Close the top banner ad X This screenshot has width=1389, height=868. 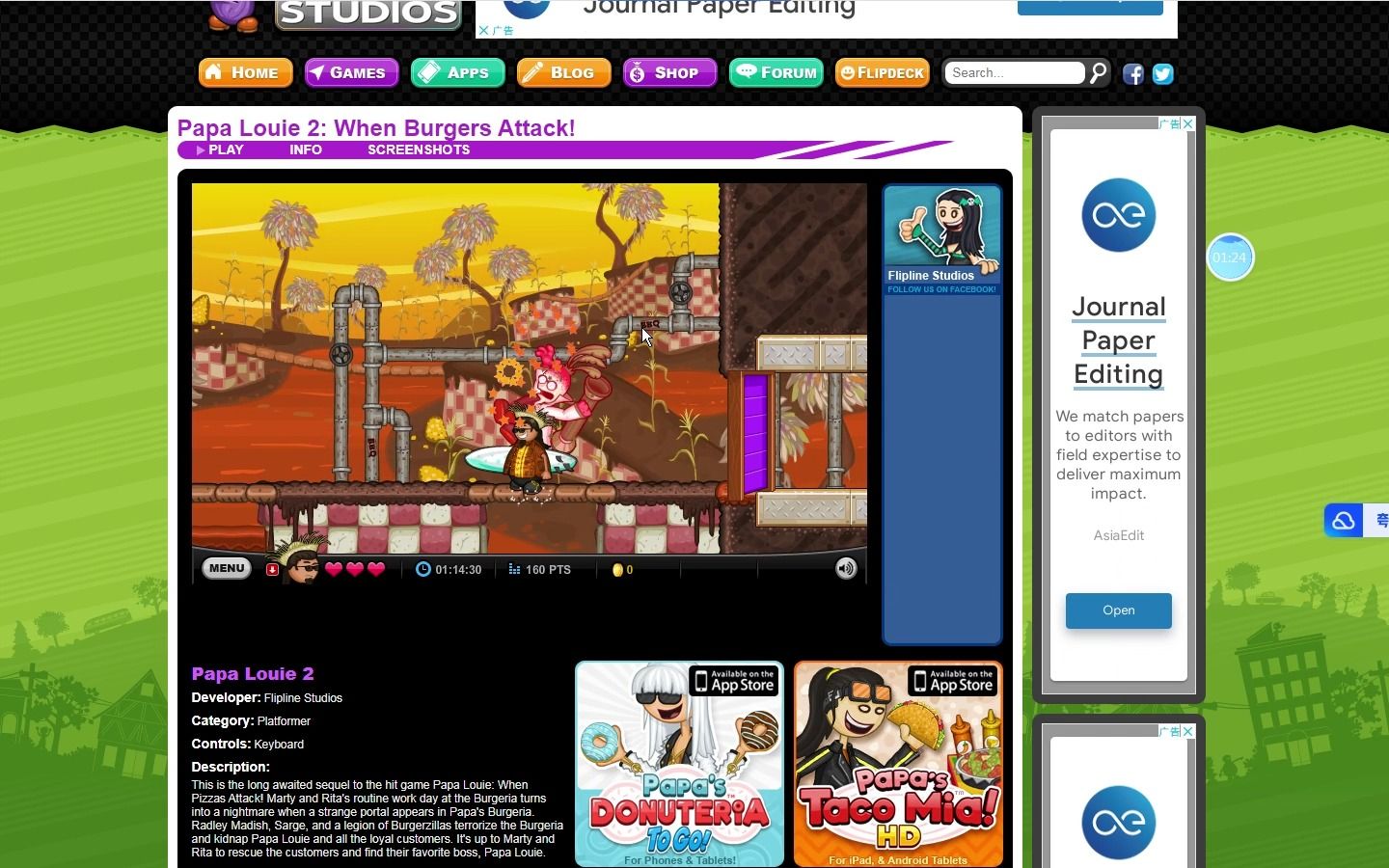click(483, 31)
